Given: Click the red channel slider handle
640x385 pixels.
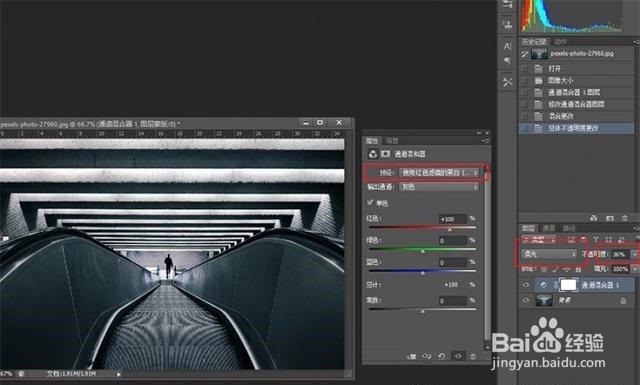Looking at the screenshot, I should 449,229.
